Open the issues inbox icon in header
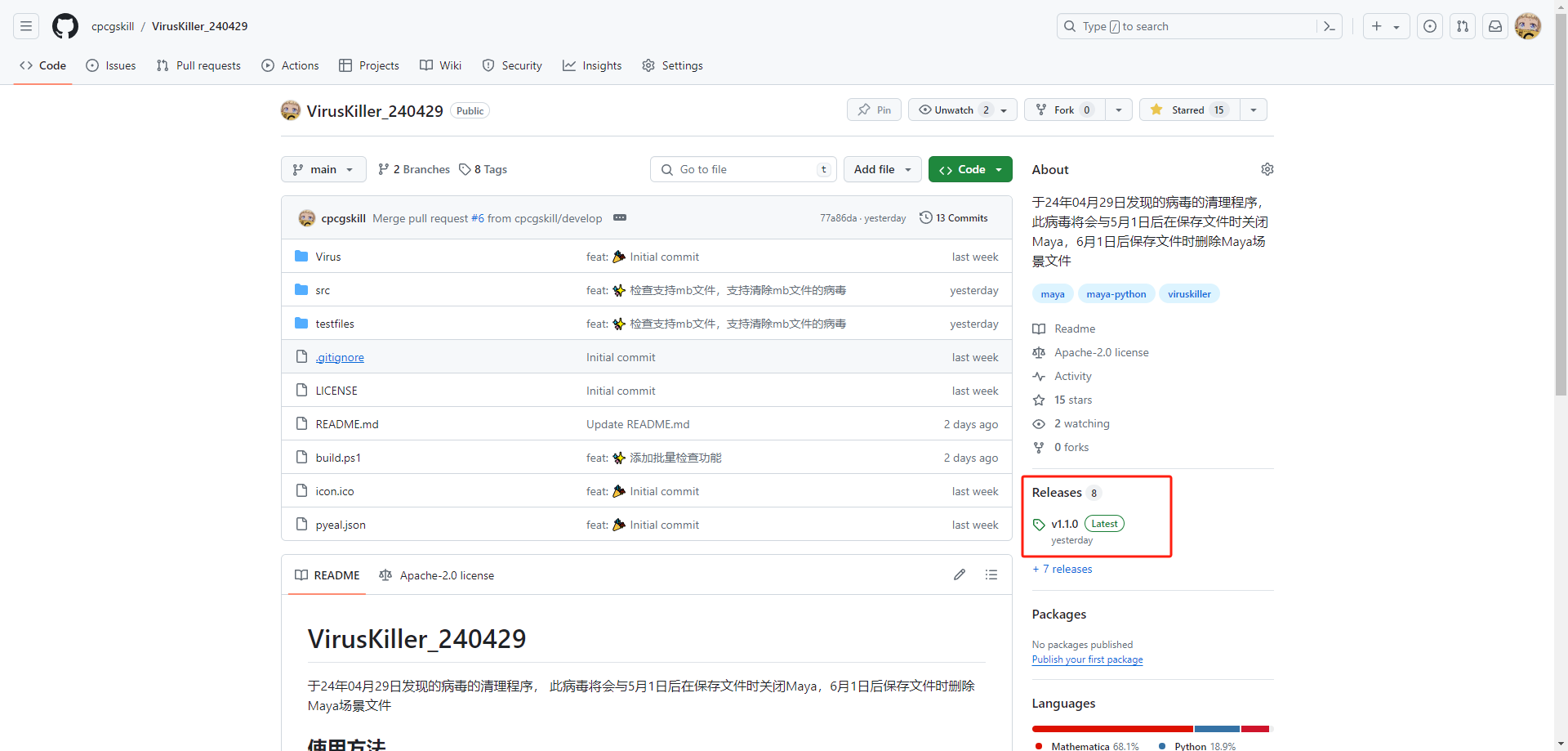The height and width of the screenshot is (751, 1568). (1430, 26)
